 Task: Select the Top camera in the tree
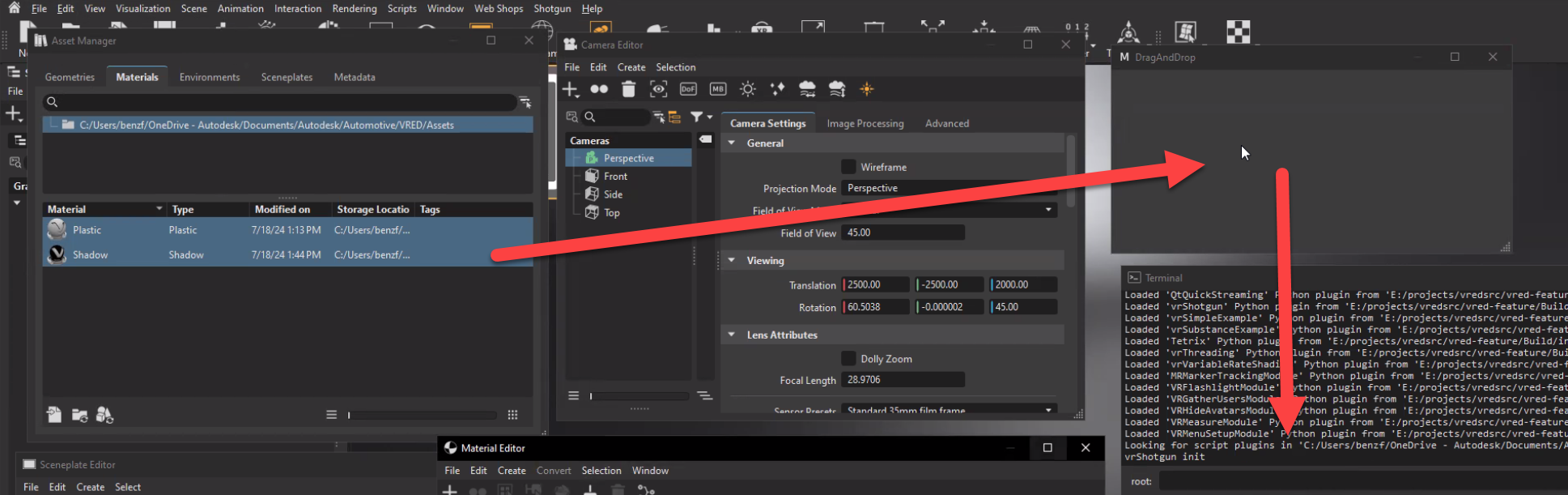pos(611,213)
